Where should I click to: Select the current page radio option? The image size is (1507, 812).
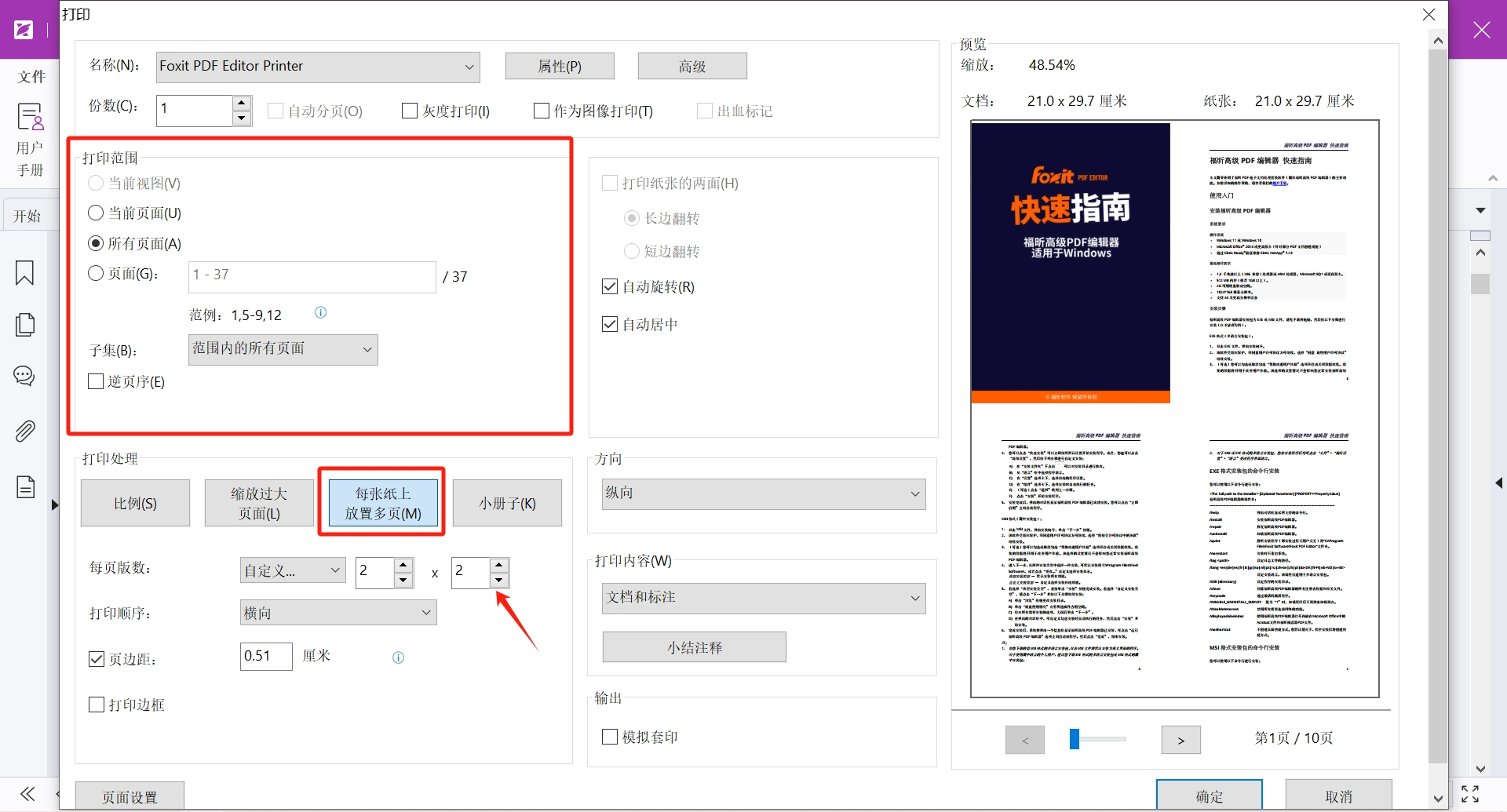coord(96,213)
